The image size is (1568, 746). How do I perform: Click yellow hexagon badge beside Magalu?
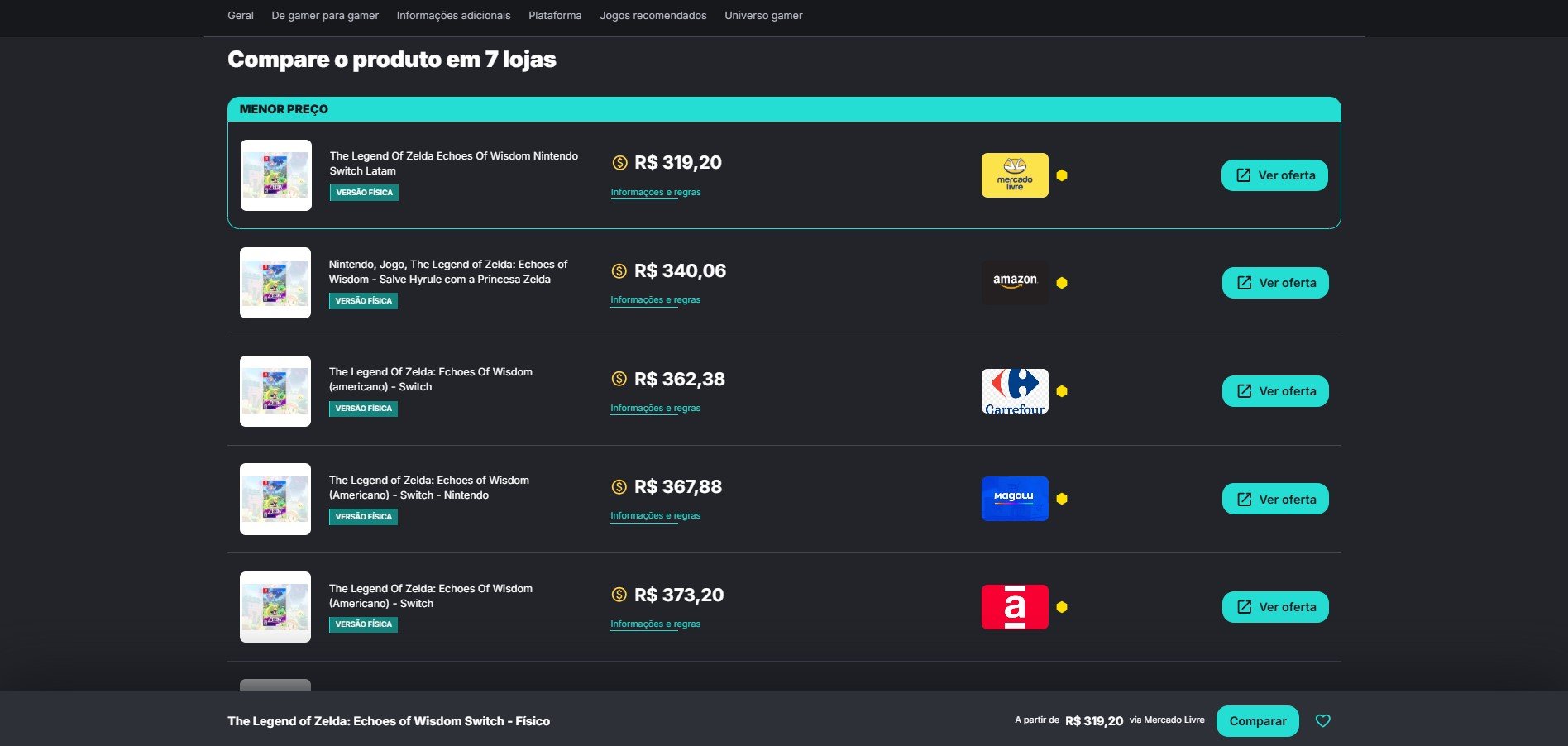[x=1062, y=499]
